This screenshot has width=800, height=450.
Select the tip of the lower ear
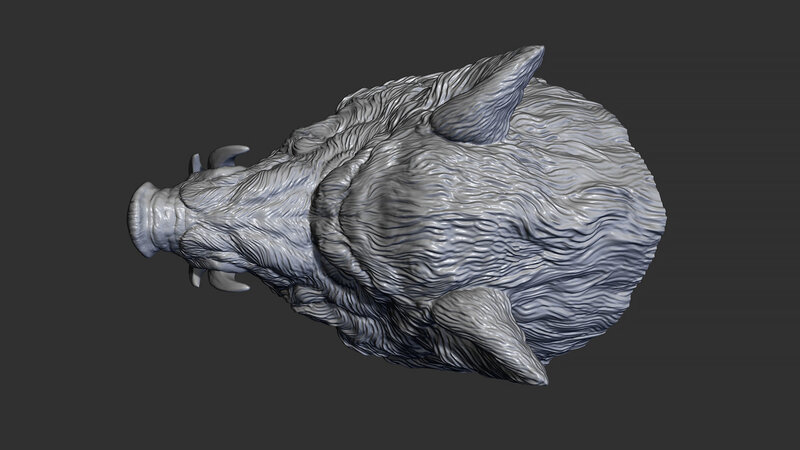pos(541,379)
